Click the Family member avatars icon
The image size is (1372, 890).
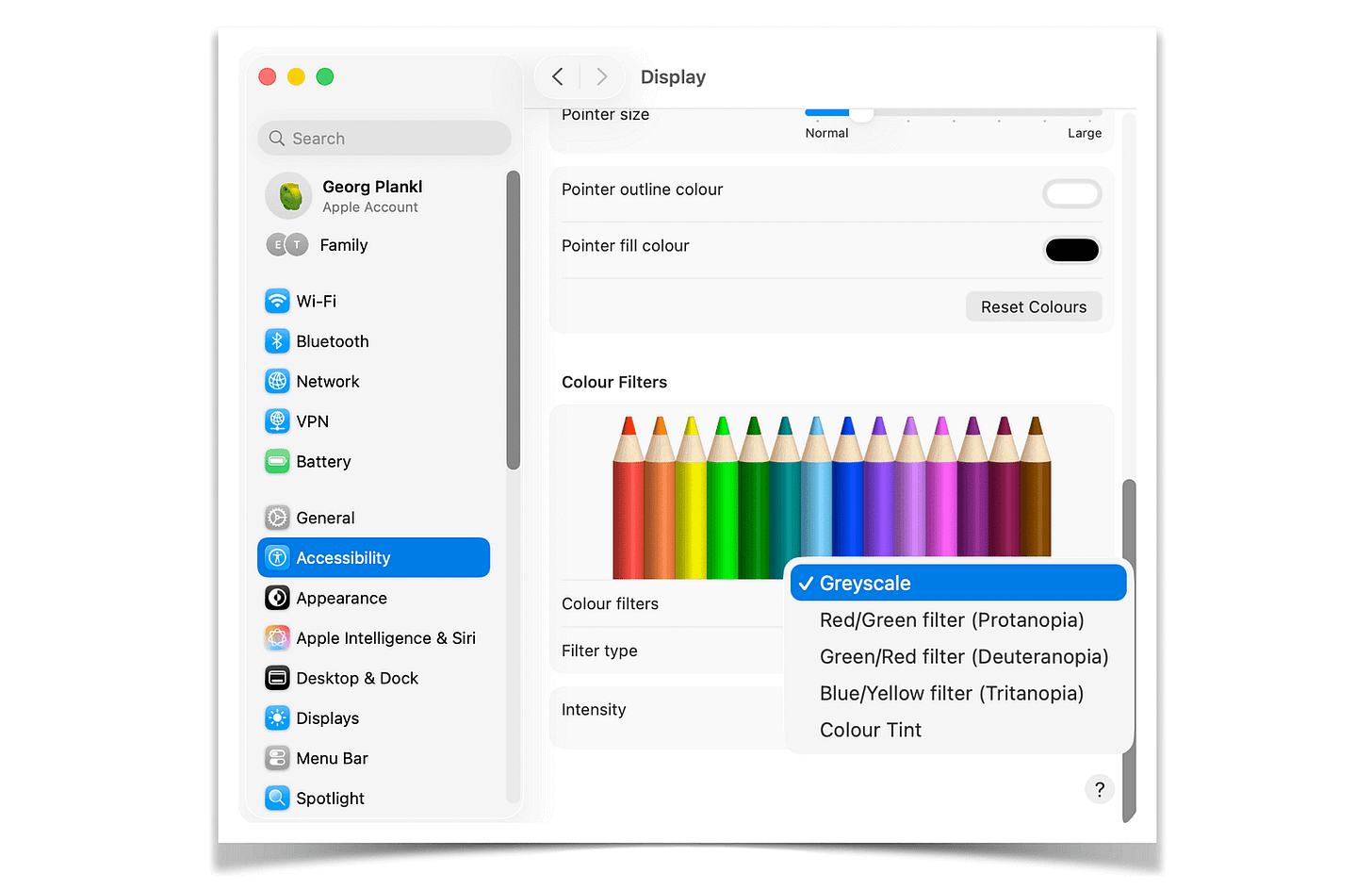(x=287, y=245)
